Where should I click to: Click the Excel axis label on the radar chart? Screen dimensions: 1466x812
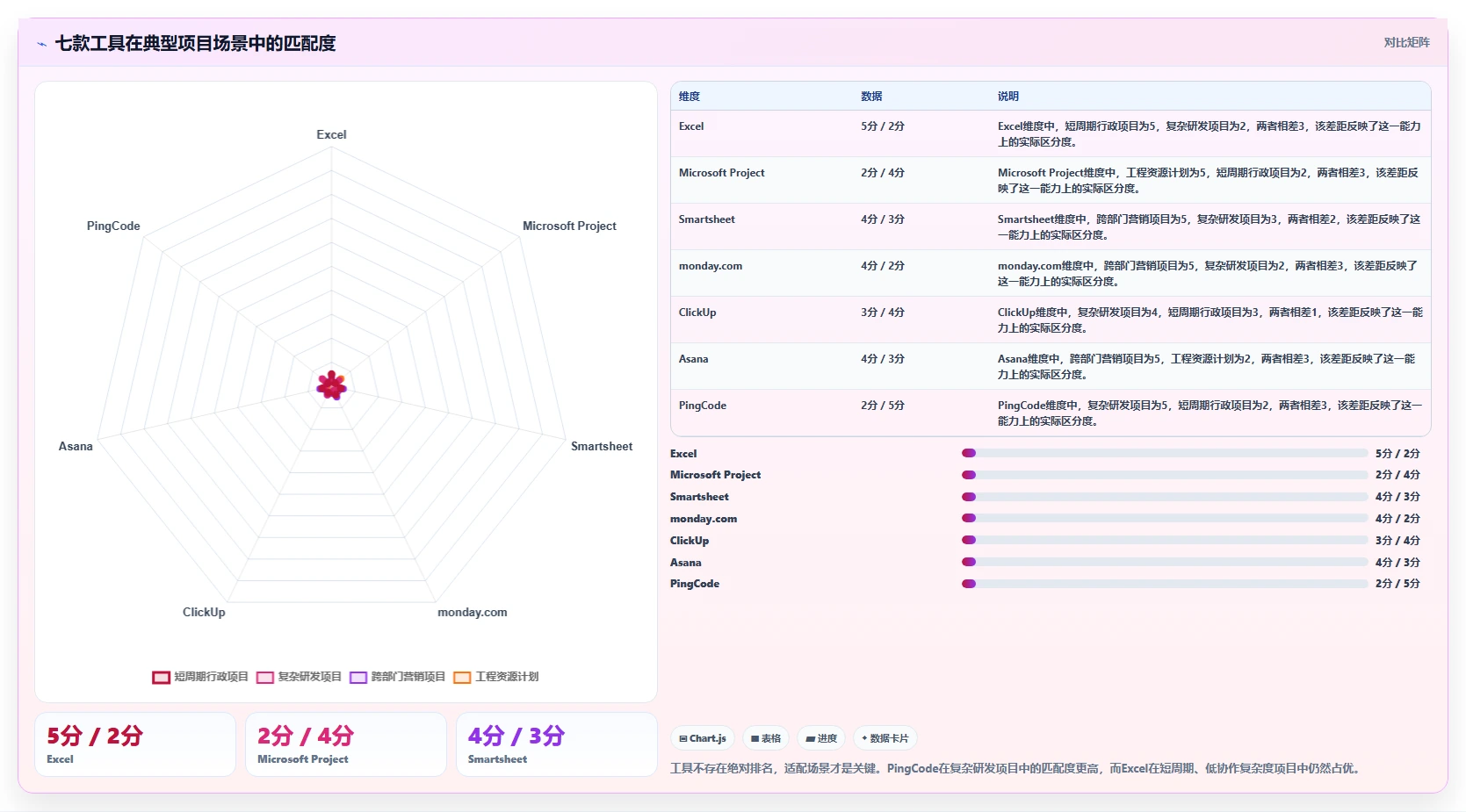coord(331,134)
